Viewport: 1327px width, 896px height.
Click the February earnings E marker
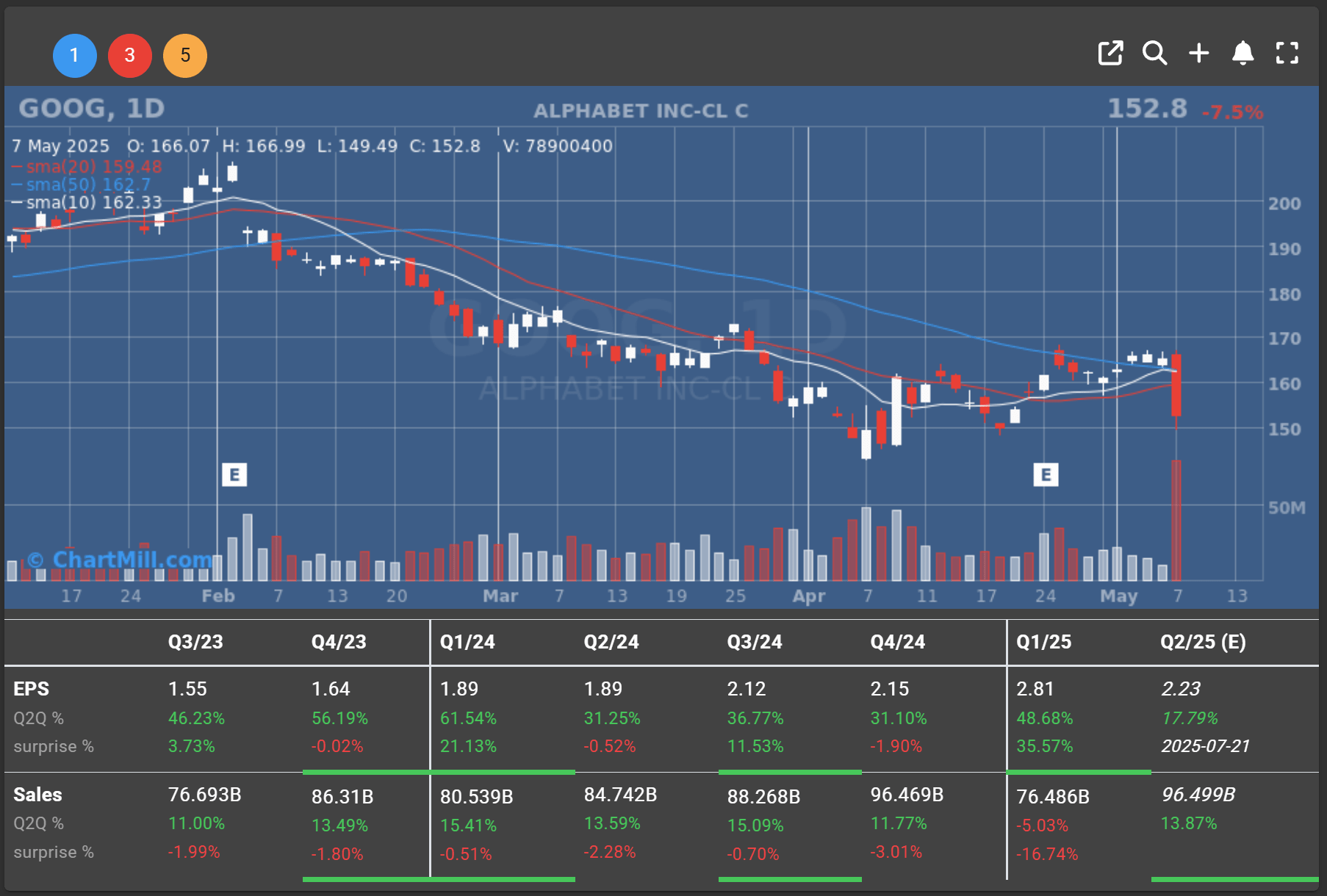pyautogui.click(x=234, y=474)
